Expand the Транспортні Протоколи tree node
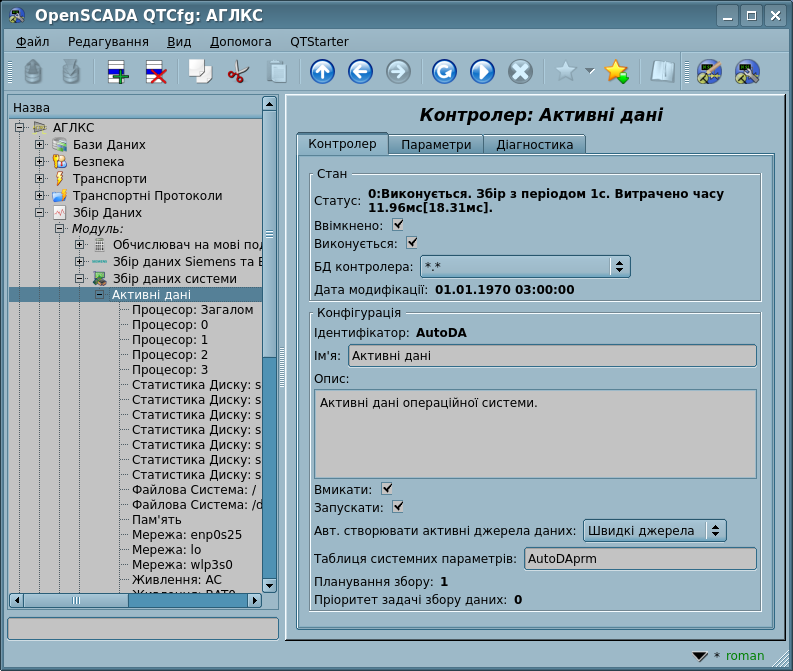This screenshot has height=671, width=793. (39, 195)
